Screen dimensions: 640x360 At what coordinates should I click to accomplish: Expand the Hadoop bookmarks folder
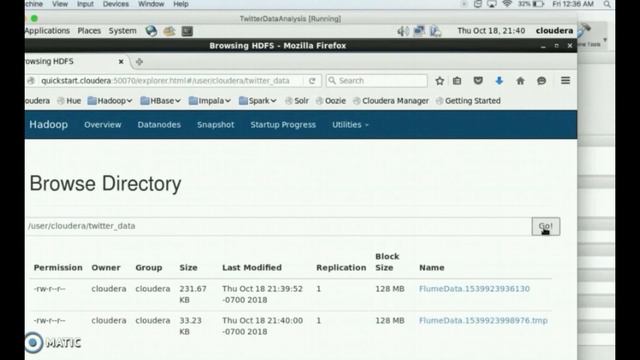pyautogui.click(x=110, y=101)
